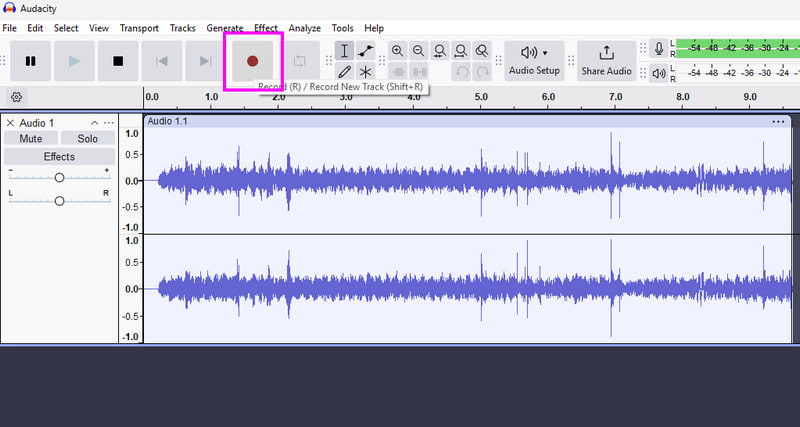Skip to Start of the track
Screen dimensions: 800x427
point(162,61)
